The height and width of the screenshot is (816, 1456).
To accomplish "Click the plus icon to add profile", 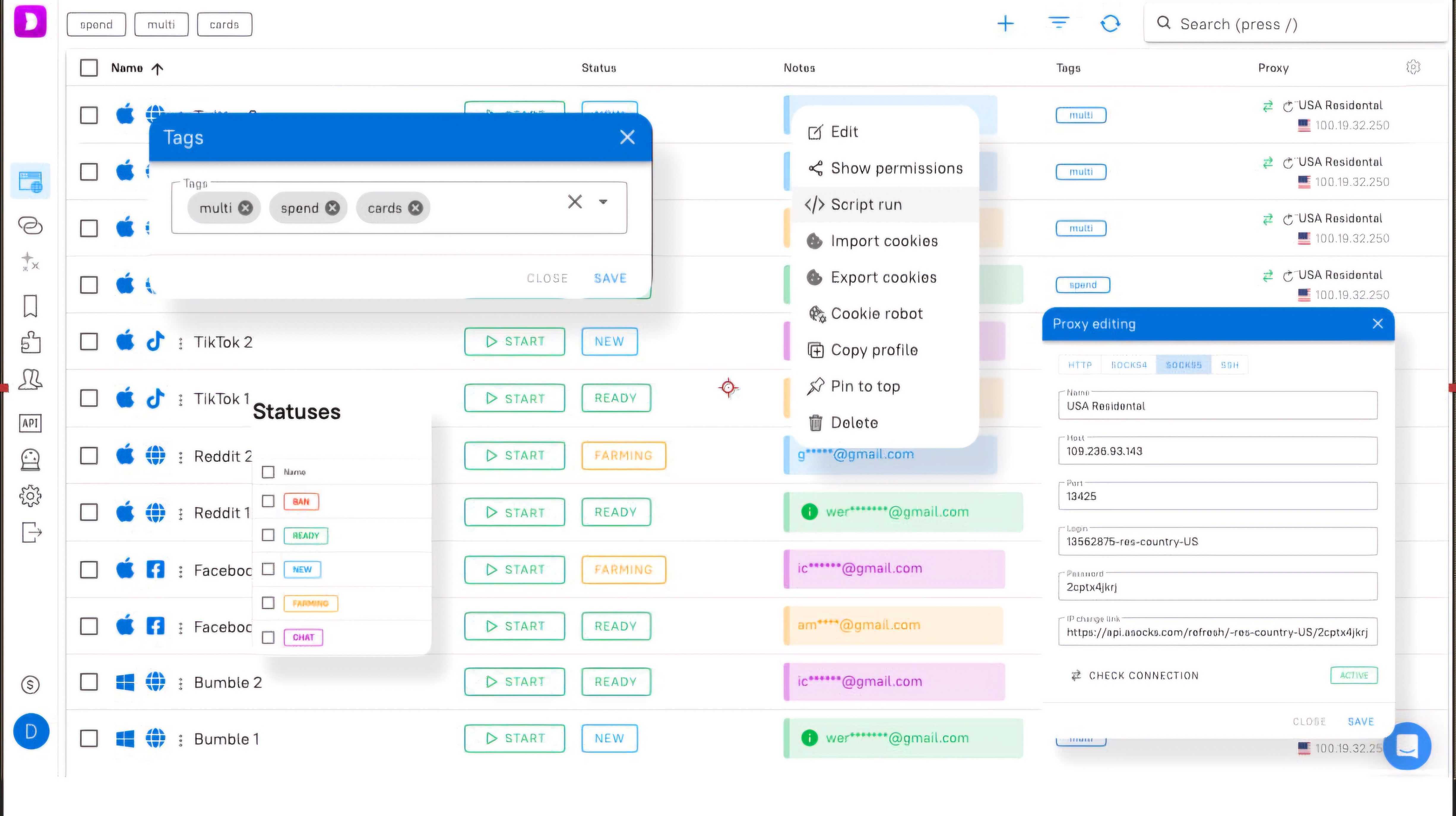I will tap(1005, 24).
